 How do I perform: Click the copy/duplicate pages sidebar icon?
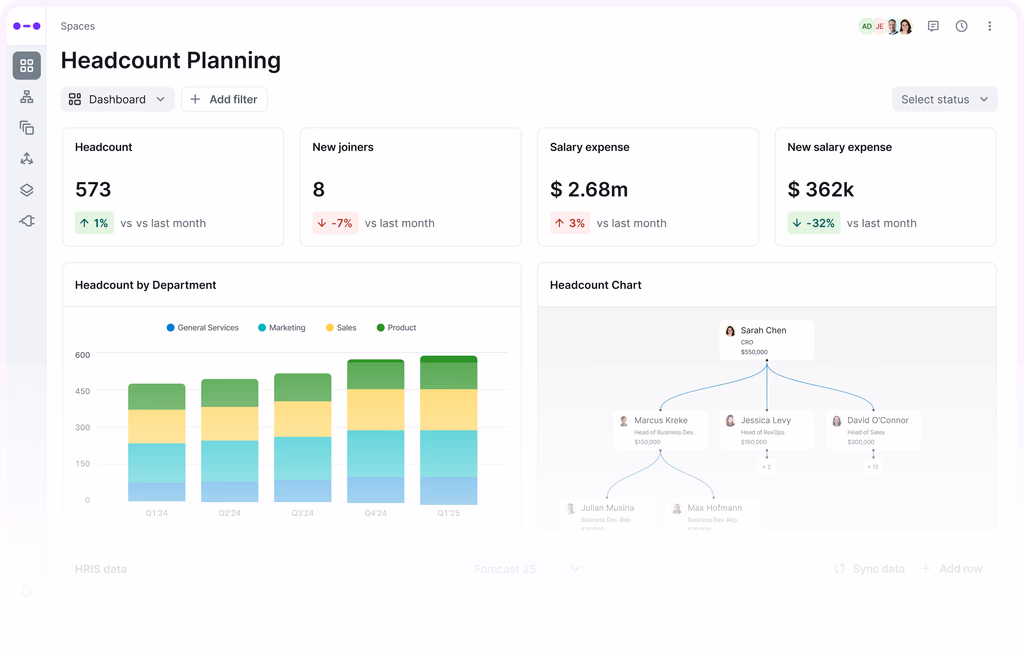click(27, 127)
